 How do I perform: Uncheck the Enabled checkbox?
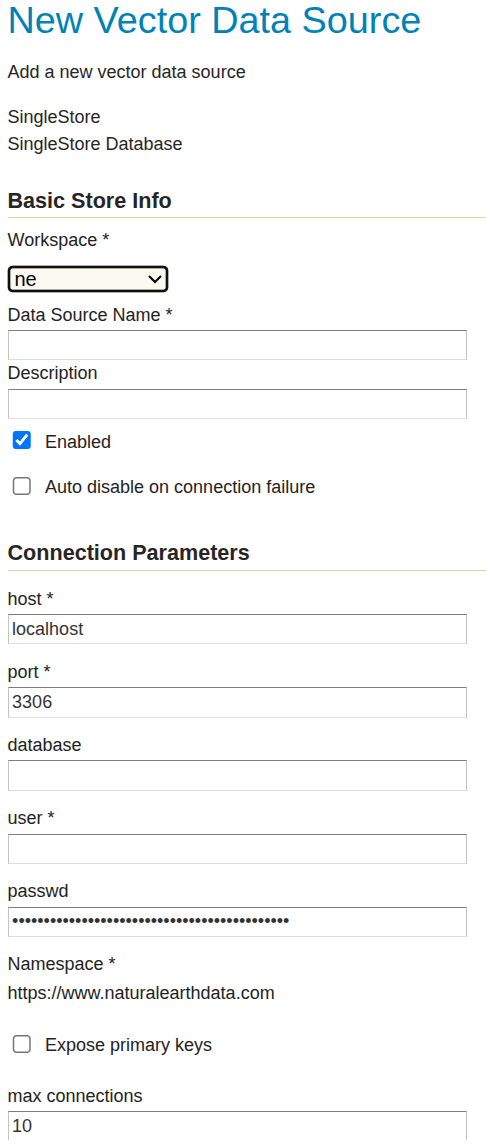tap(22, 441)
